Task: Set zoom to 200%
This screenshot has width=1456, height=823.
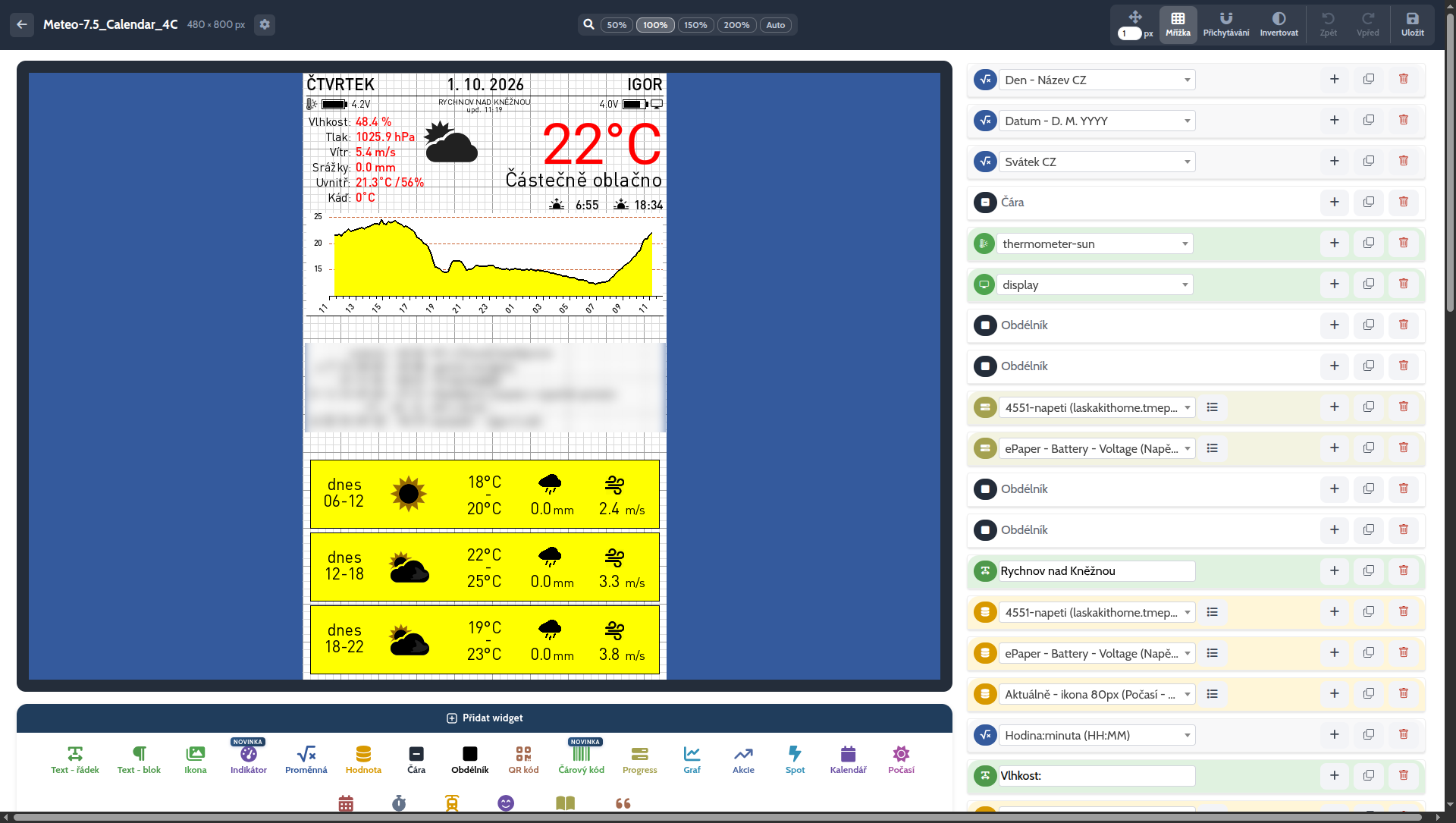Action: [x=736, y=25]
